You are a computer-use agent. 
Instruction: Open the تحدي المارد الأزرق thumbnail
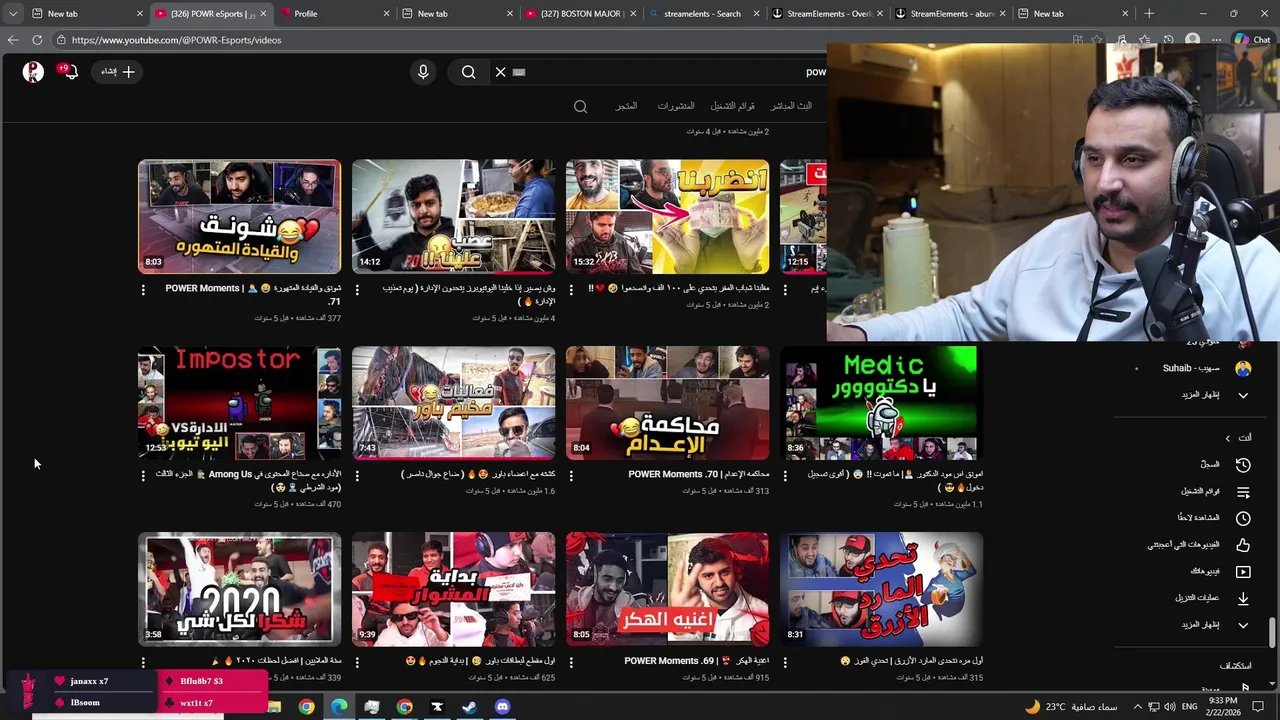click(x=881, y=590)
